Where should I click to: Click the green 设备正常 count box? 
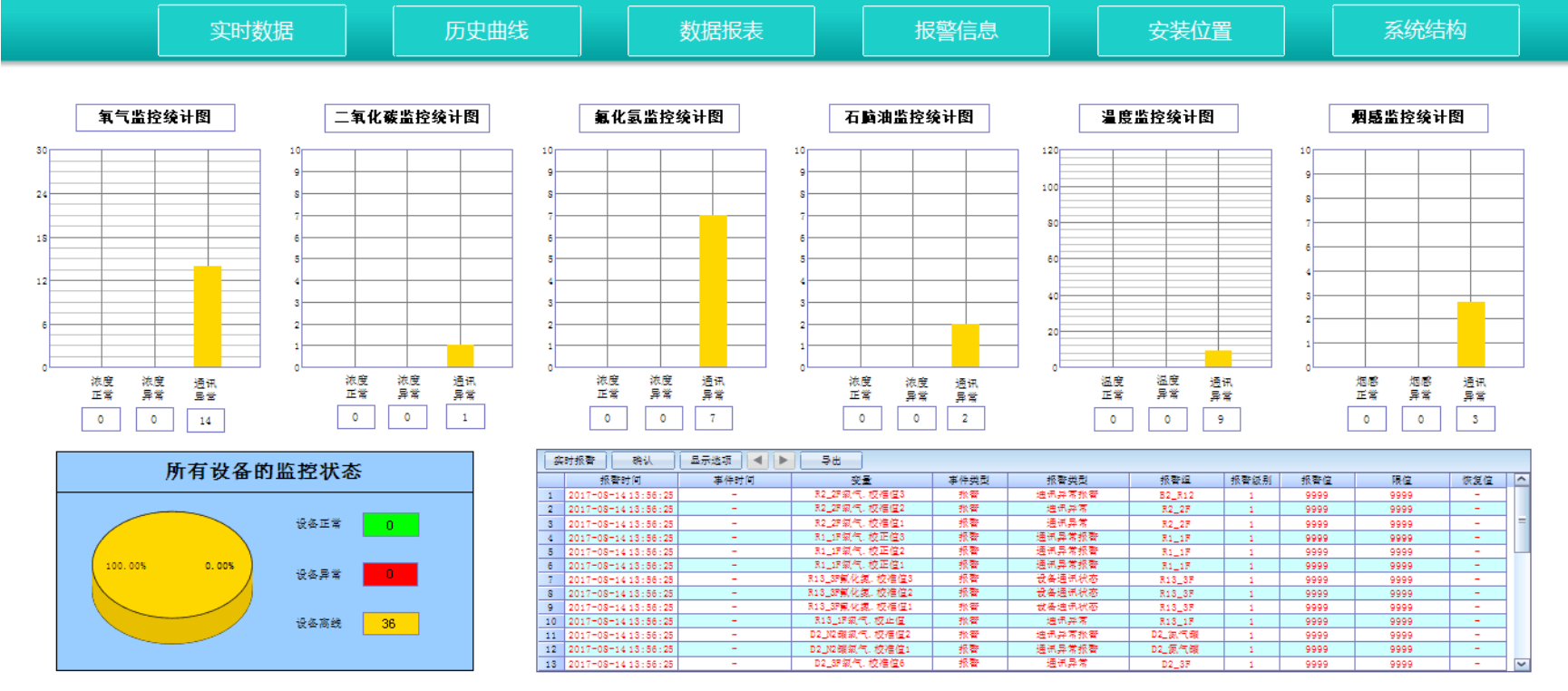coord(390,525)
